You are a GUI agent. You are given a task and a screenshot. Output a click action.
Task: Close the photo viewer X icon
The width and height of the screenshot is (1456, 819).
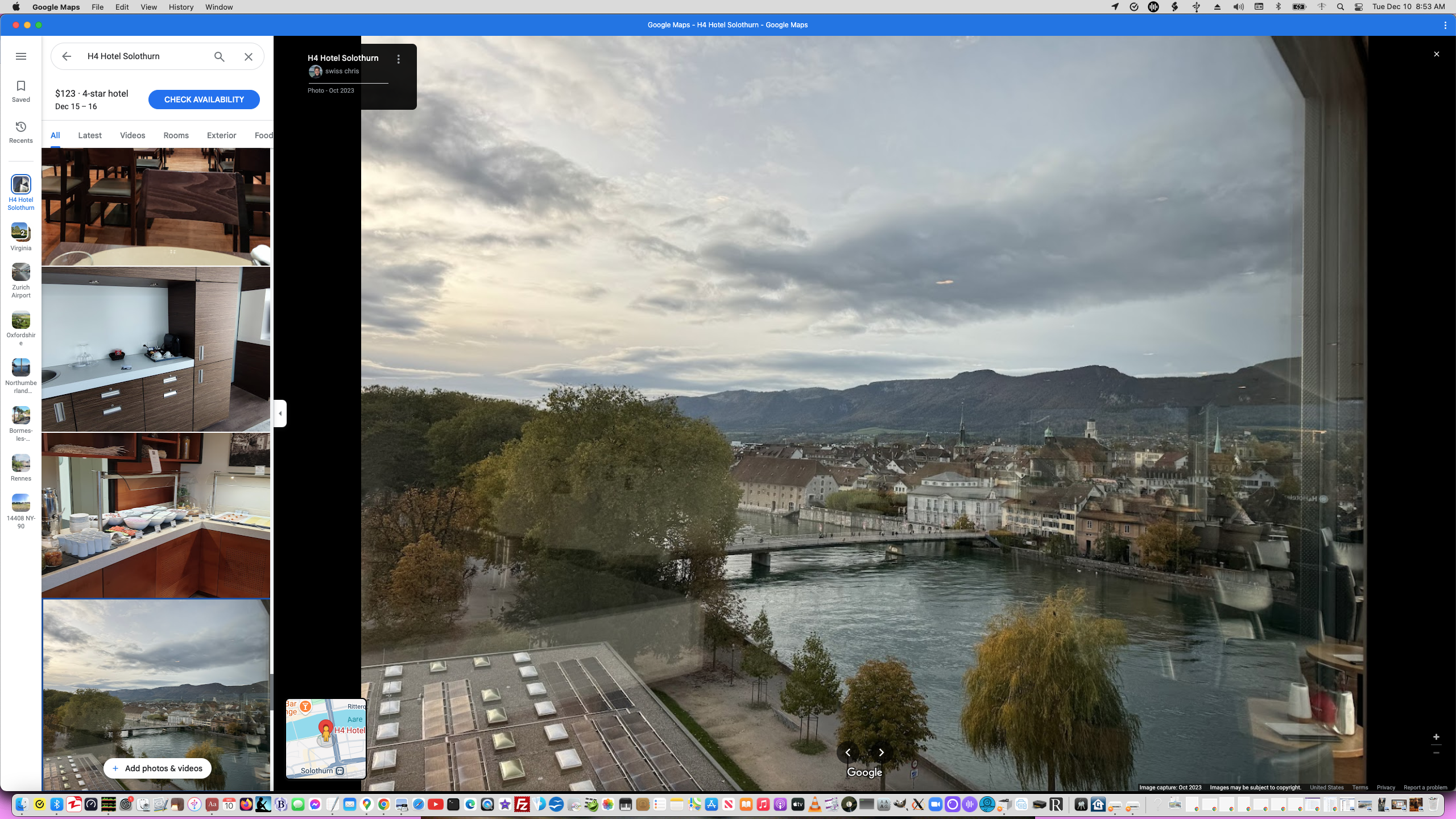(1437, 54)
